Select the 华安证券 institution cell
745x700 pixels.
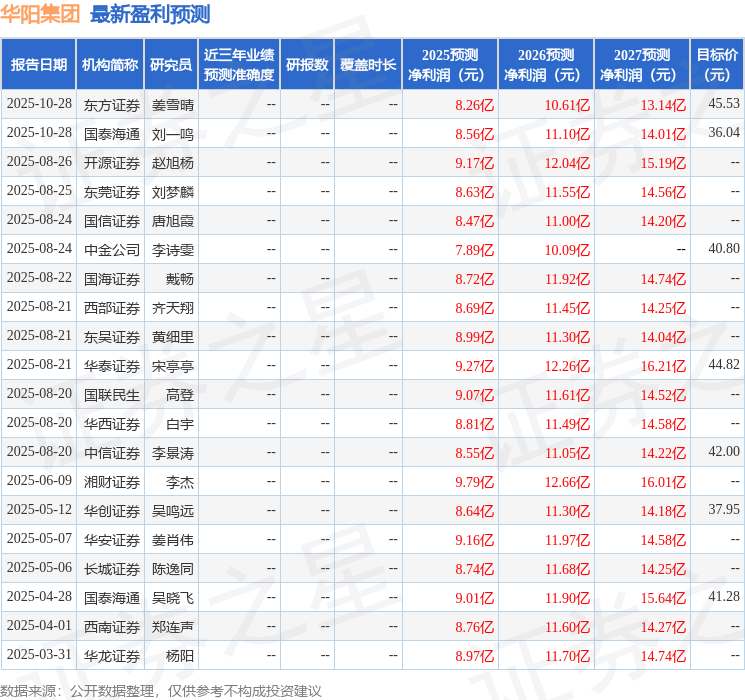point(112,540)
